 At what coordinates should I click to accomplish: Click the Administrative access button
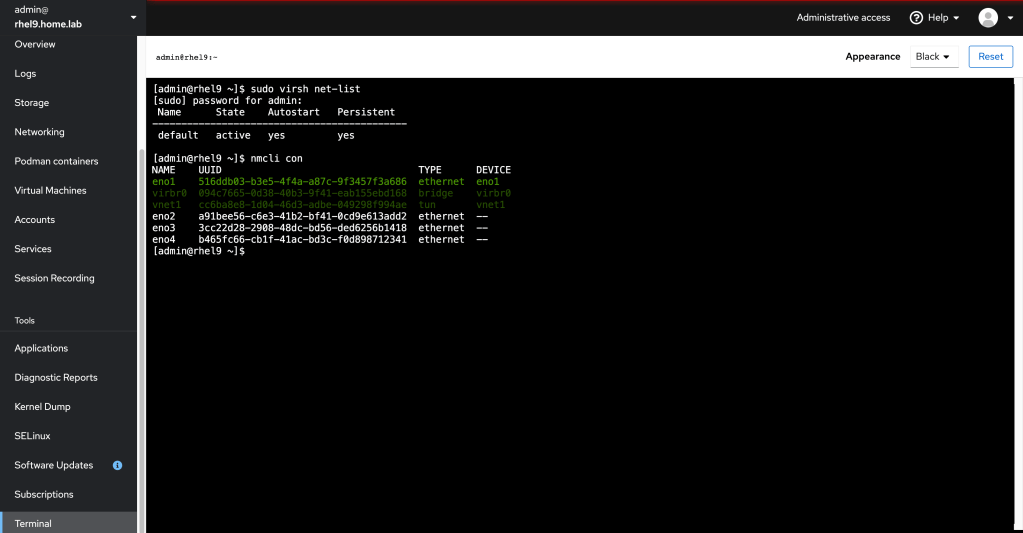(842, 18)
